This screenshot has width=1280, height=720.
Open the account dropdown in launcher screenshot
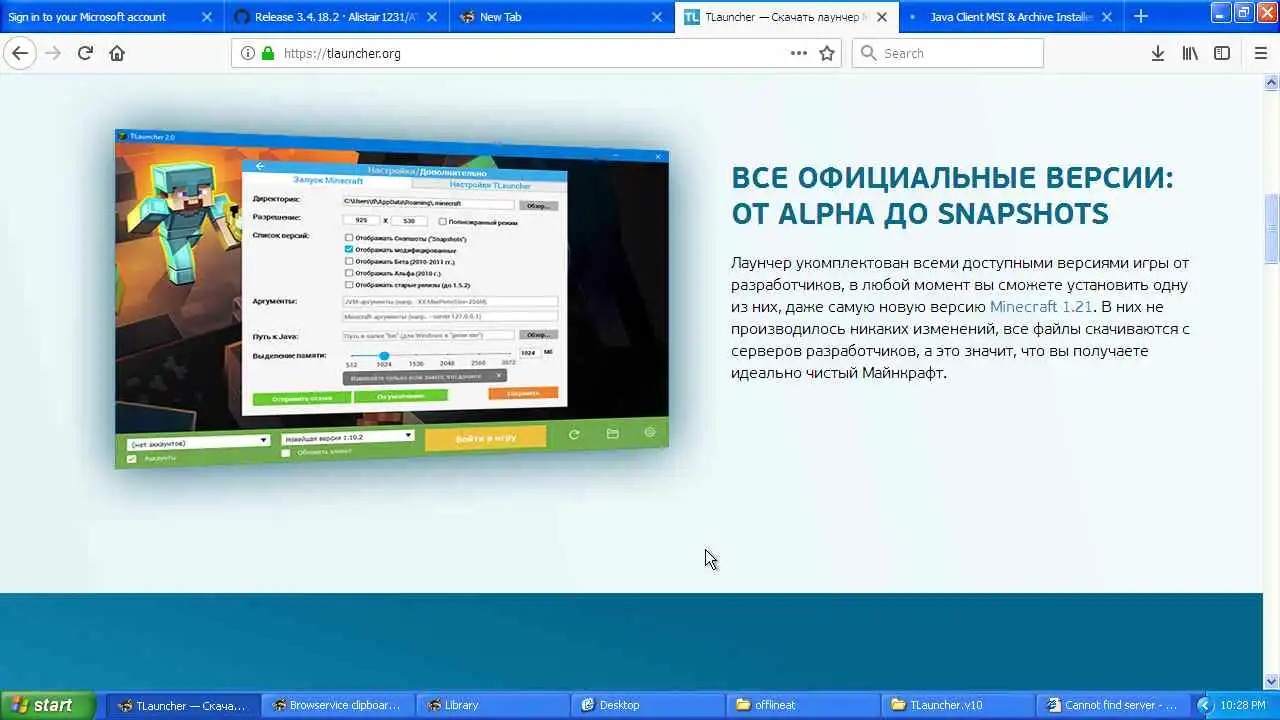(198, 441)
